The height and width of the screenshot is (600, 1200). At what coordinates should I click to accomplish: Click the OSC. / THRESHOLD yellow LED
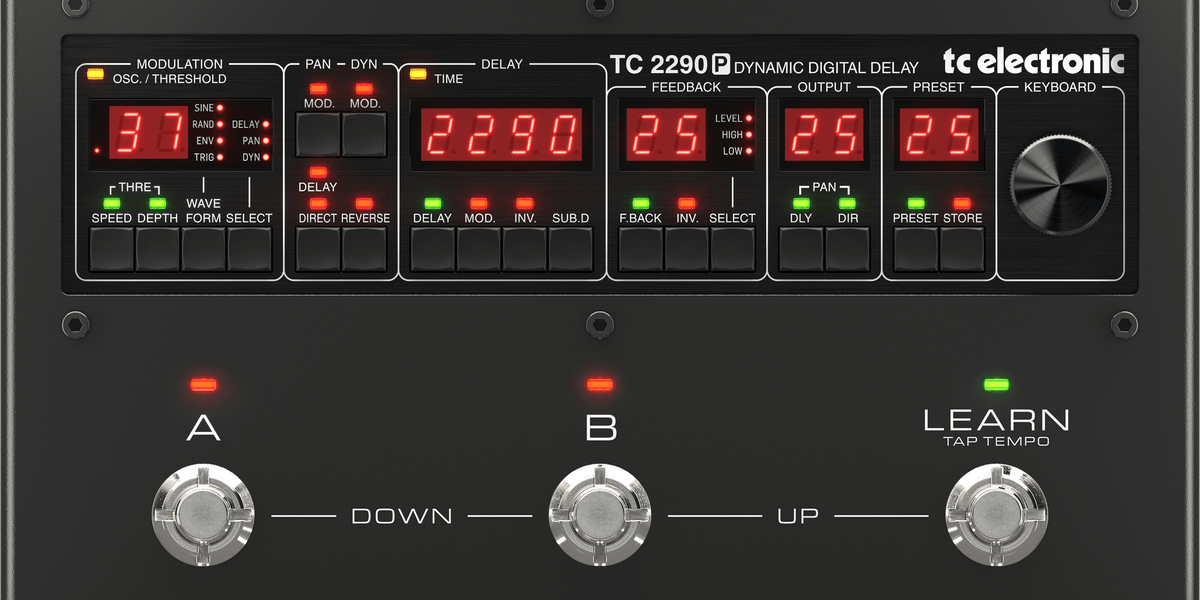point(96,74)
